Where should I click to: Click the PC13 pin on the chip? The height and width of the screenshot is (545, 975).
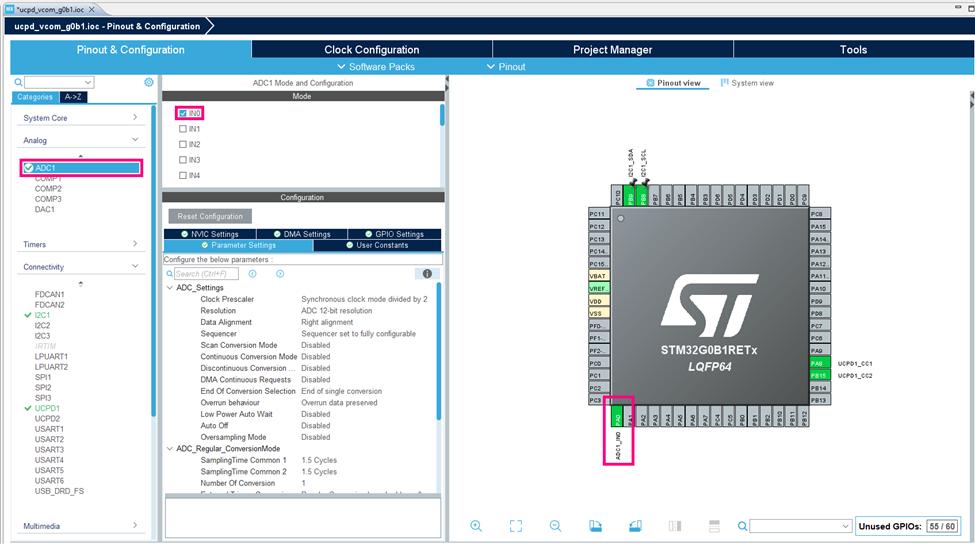(x=599, y=239)
